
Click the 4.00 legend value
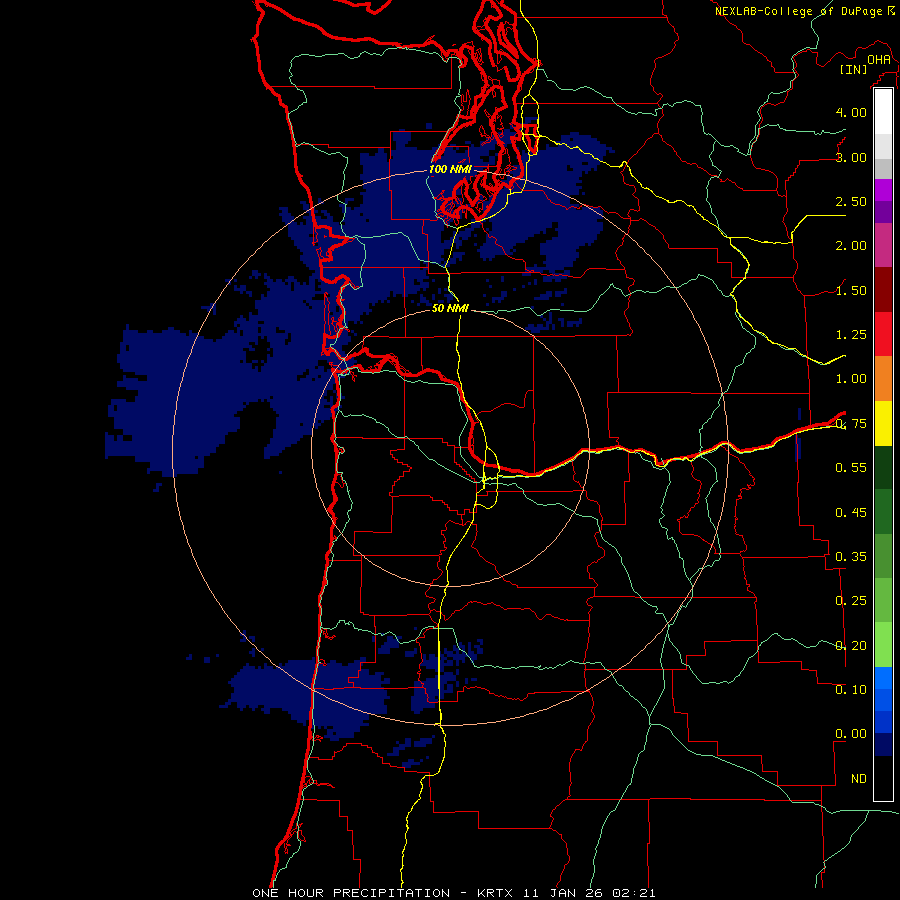point(851,112)
